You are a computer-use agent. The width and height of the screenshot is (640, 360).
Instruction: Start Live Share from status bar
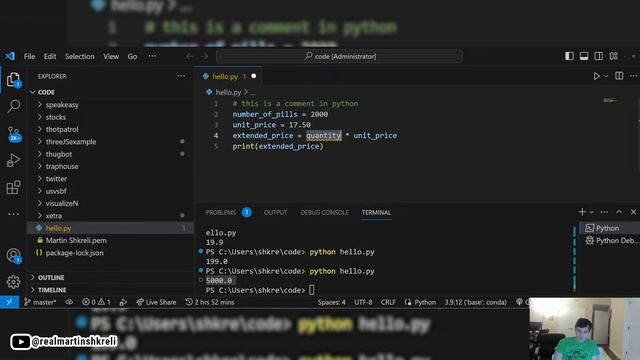156,302
